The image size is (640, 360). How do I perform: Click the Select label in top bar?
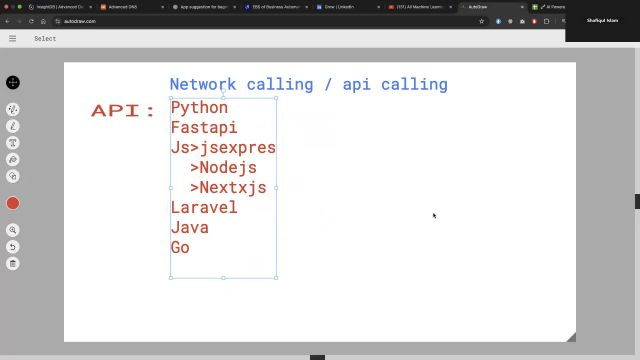pos(45,38)
